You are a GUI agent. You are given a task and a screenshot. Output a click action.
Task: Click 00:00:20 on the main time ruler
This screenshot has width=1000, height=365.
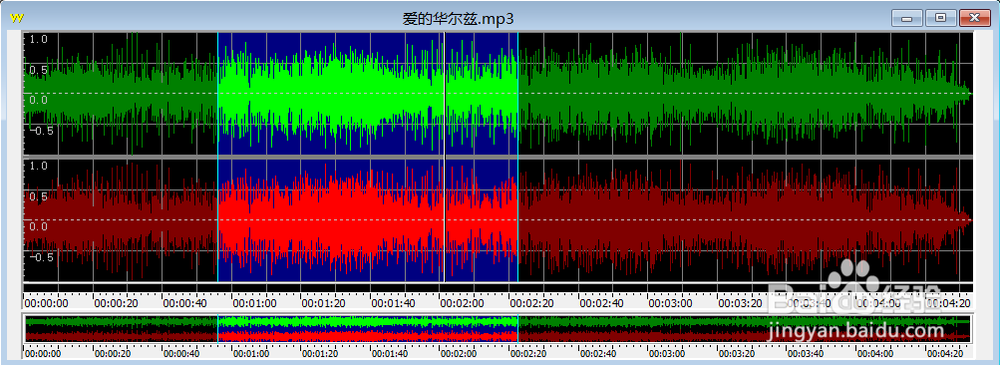point(115,303)
